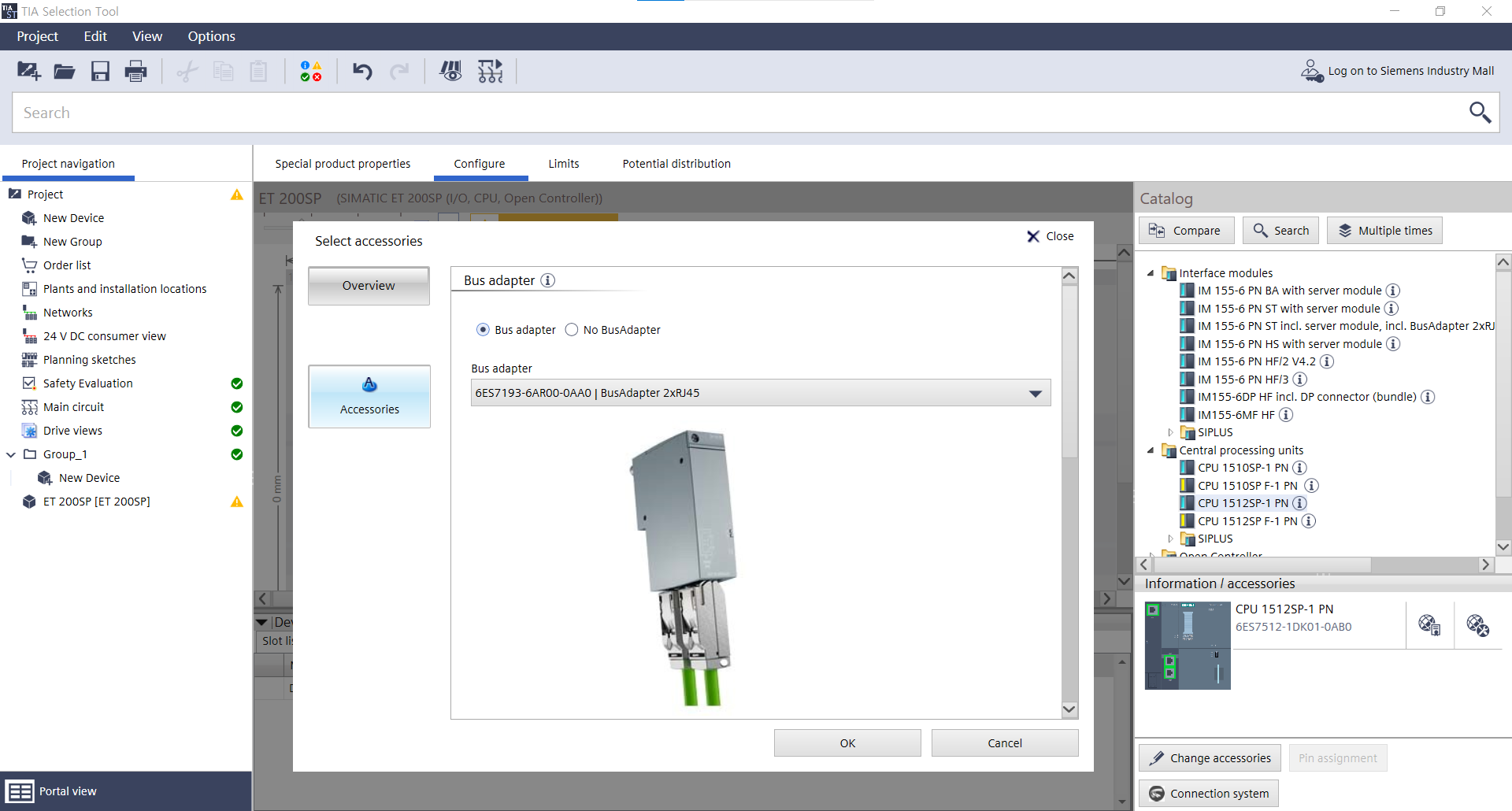Screen dimensions: 1512x811
Task: Click Safety Evaluation green check icon
Action: click(237, 383)
